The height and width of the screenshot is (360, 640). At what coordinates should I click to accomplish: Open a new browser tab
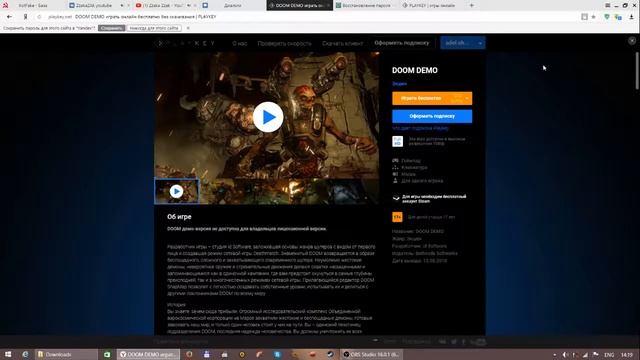click(x=471, y=5)
